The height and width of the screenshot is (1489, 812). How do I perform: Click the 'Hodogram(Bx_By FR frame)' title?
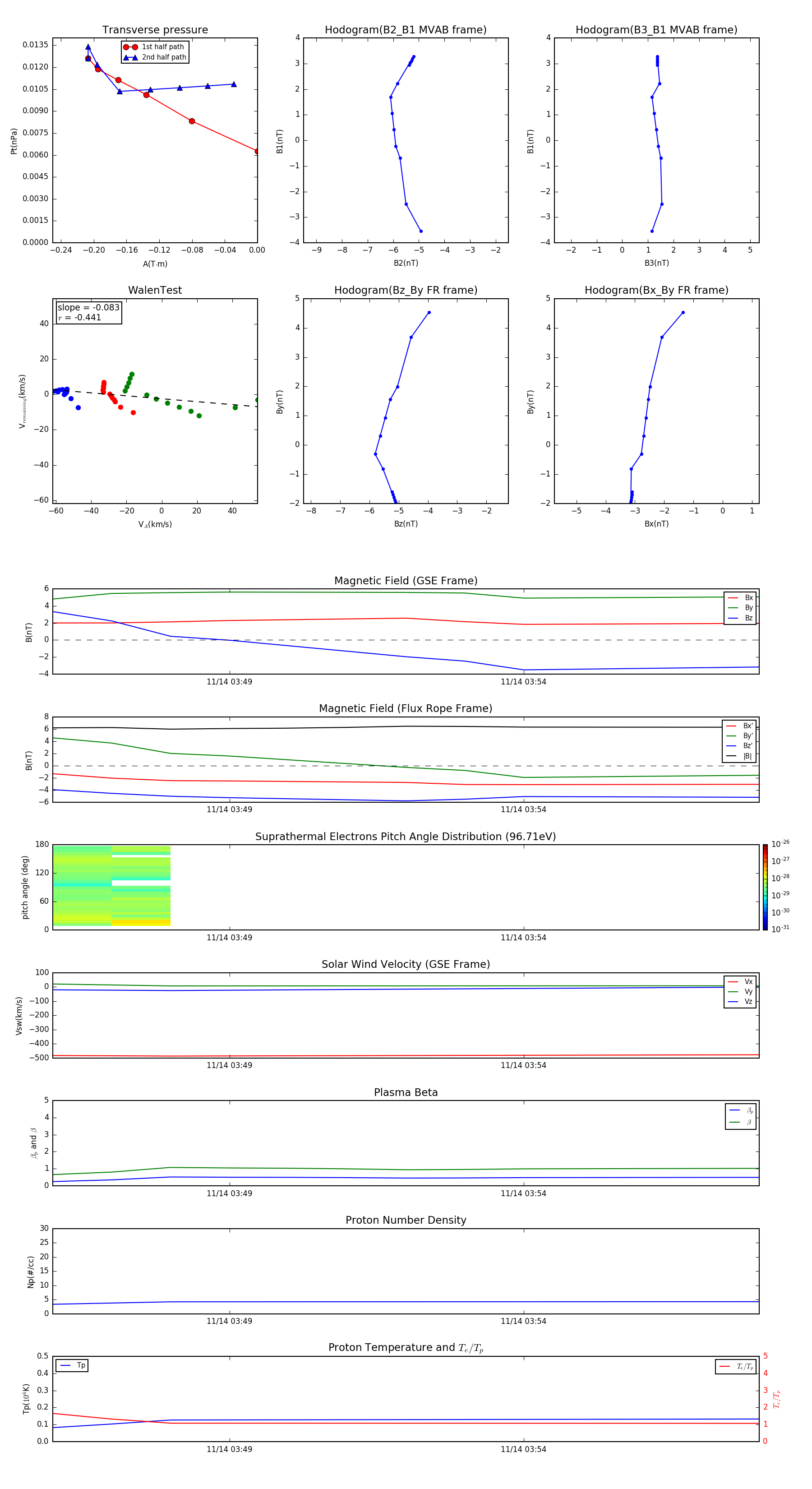pos(656,290)
